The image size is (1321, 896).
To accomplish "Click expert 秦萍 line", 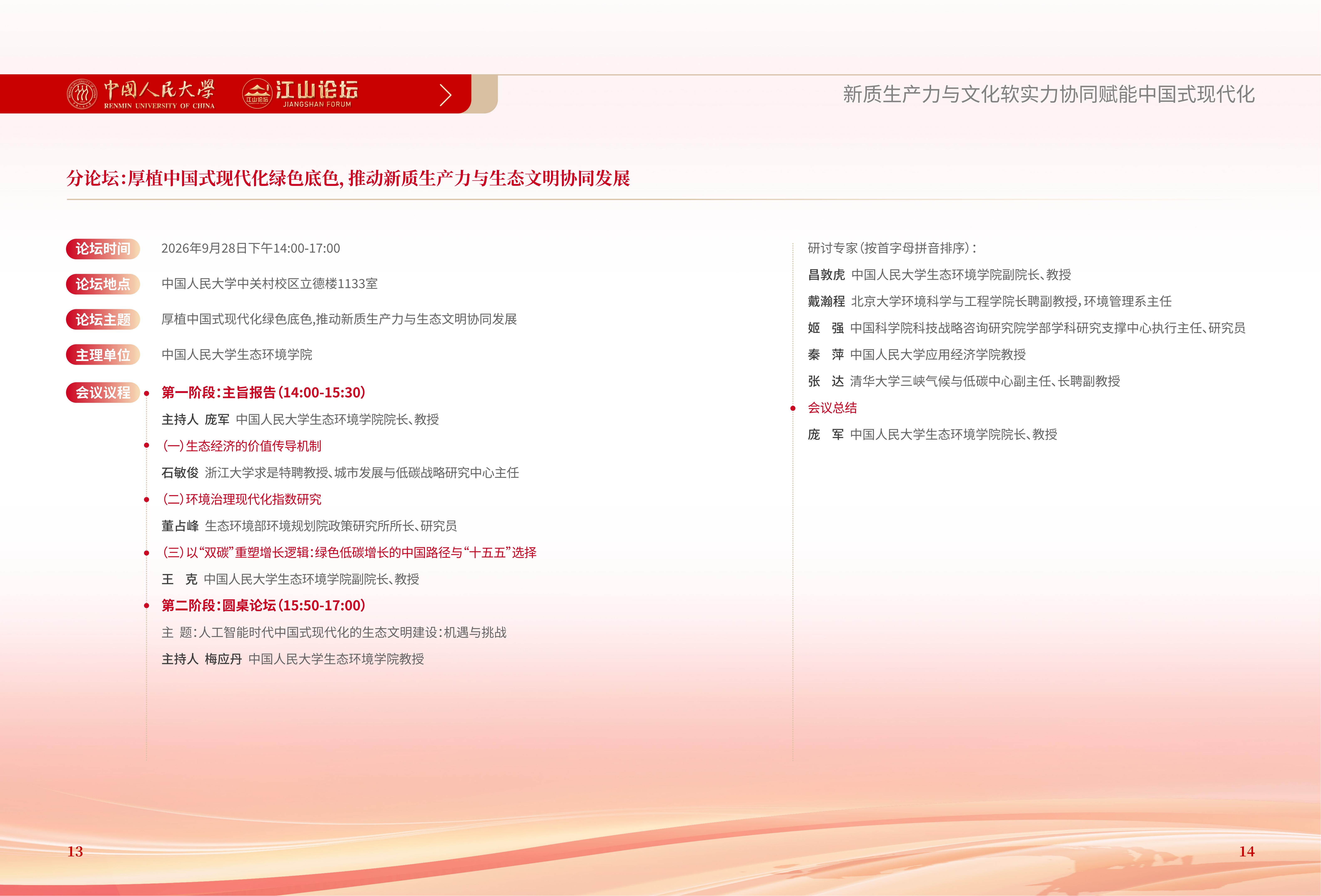I will [917, 355].
